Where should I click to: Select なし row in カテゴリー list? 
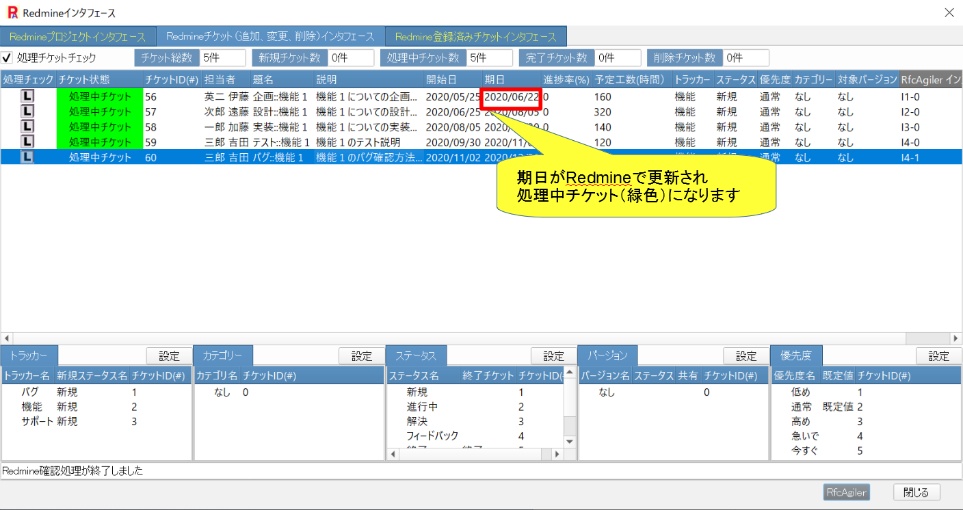(x=289, y=392)
